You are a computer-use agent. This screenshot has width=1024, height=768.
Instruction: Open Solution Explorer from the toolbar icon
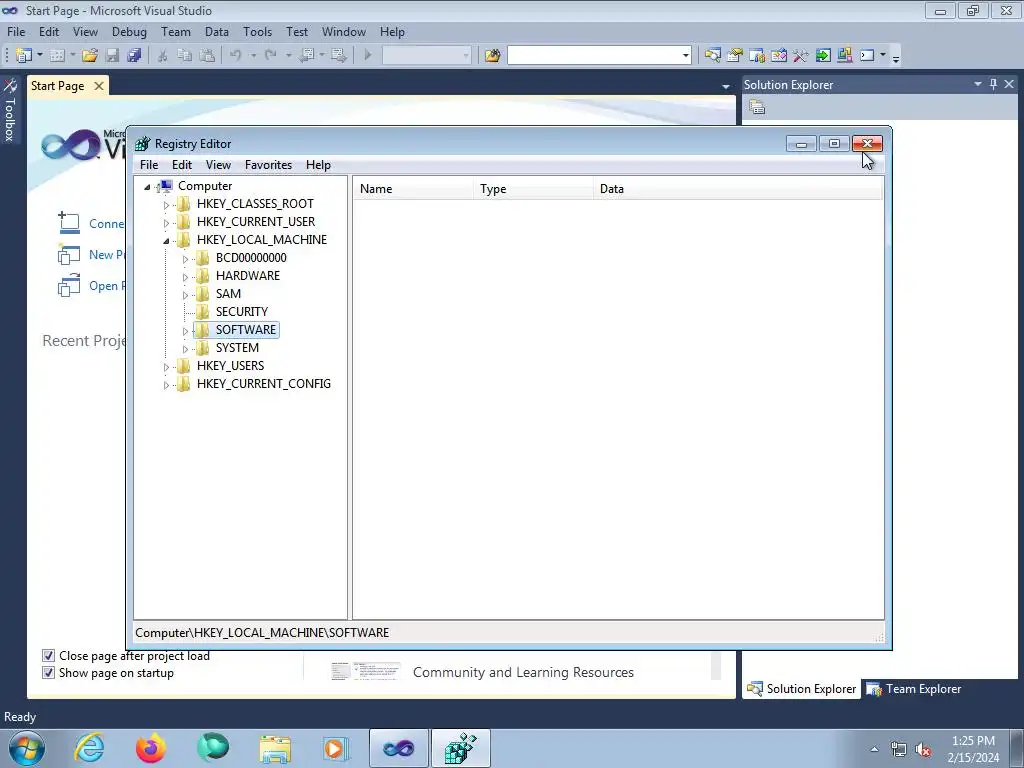712,56
